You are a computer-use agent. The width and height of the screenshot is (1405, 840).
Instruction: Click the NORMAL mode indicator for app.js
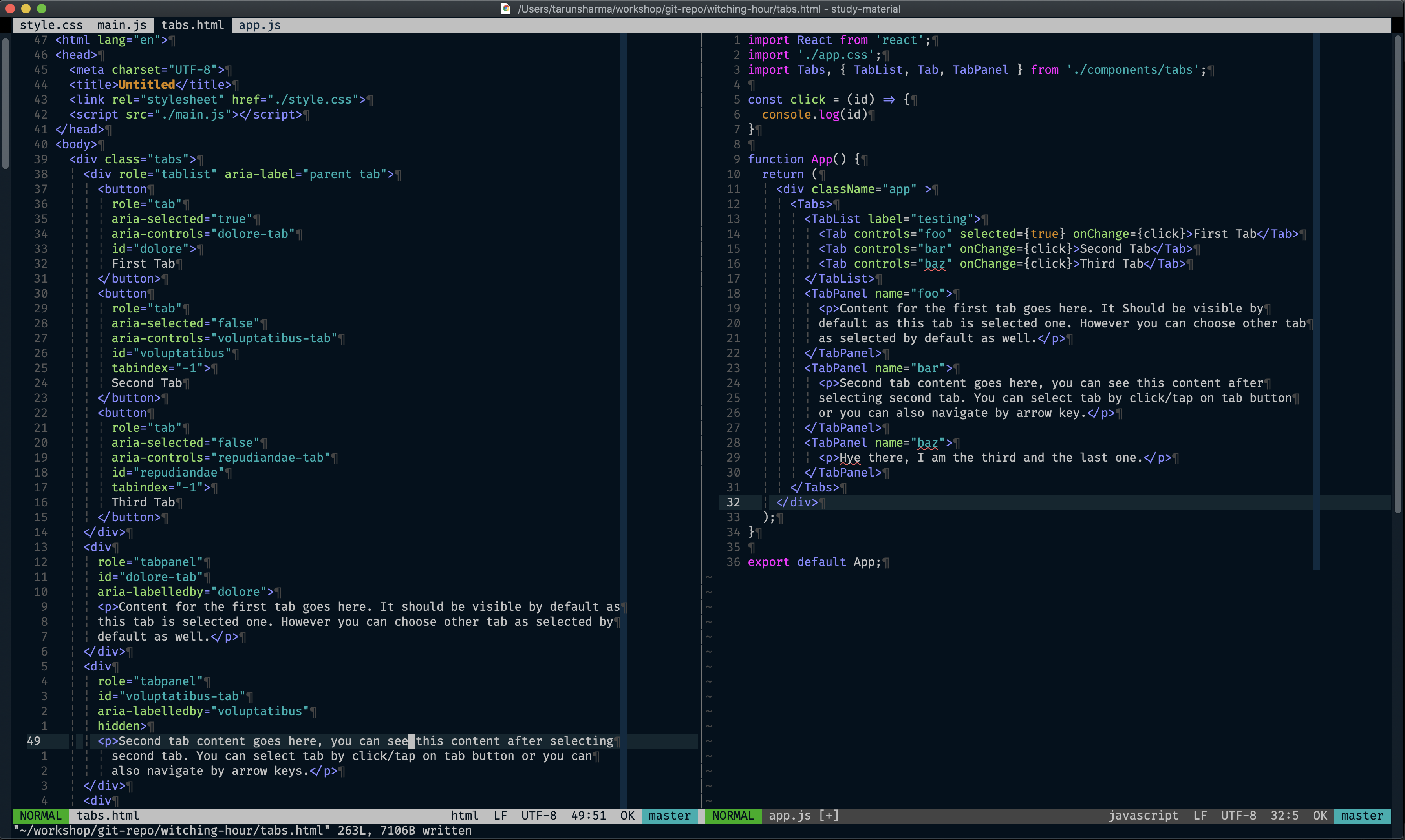point(733,816)
